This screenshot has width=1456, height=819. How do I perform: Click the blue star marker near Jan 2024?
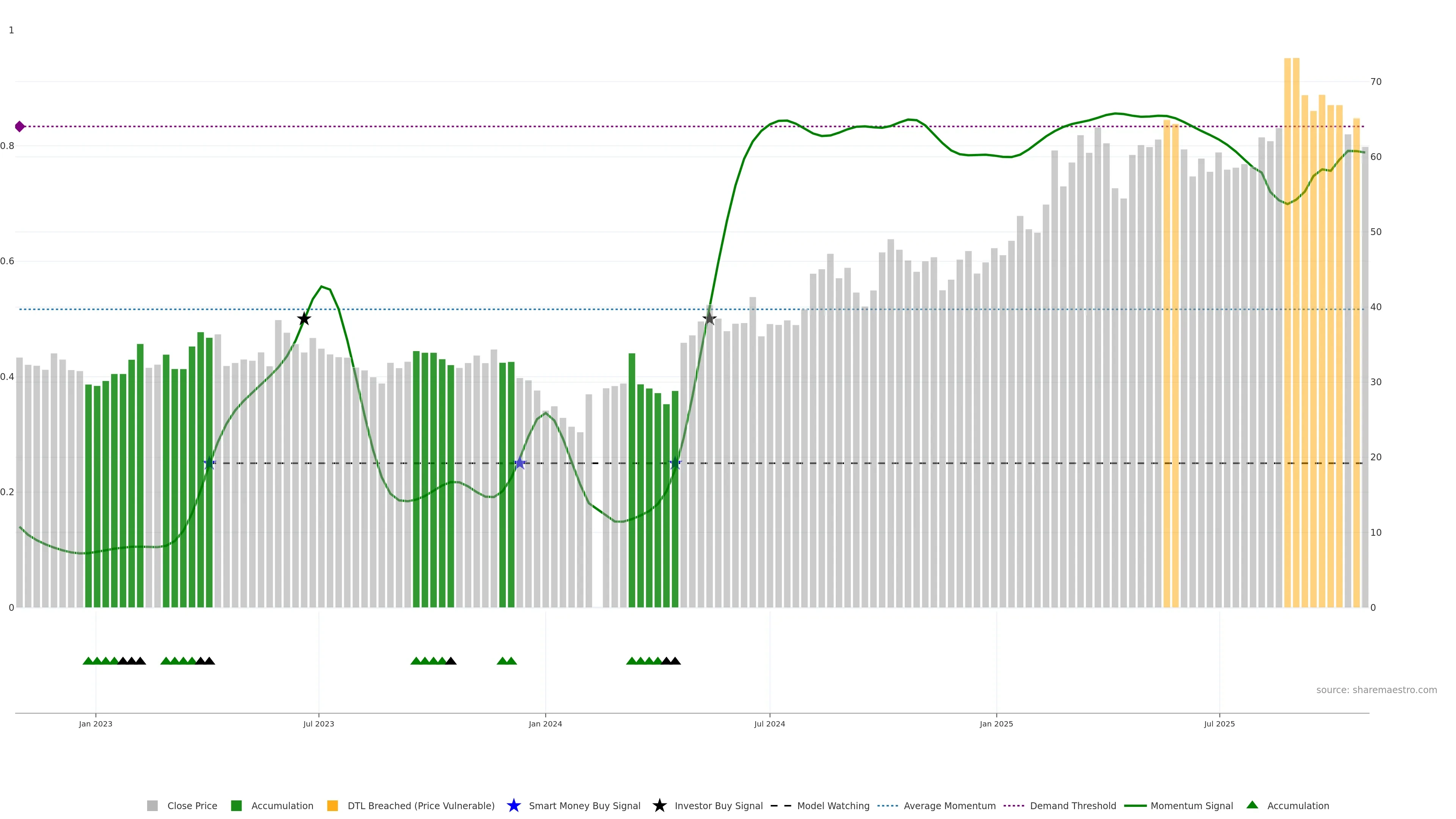point(520,463)
